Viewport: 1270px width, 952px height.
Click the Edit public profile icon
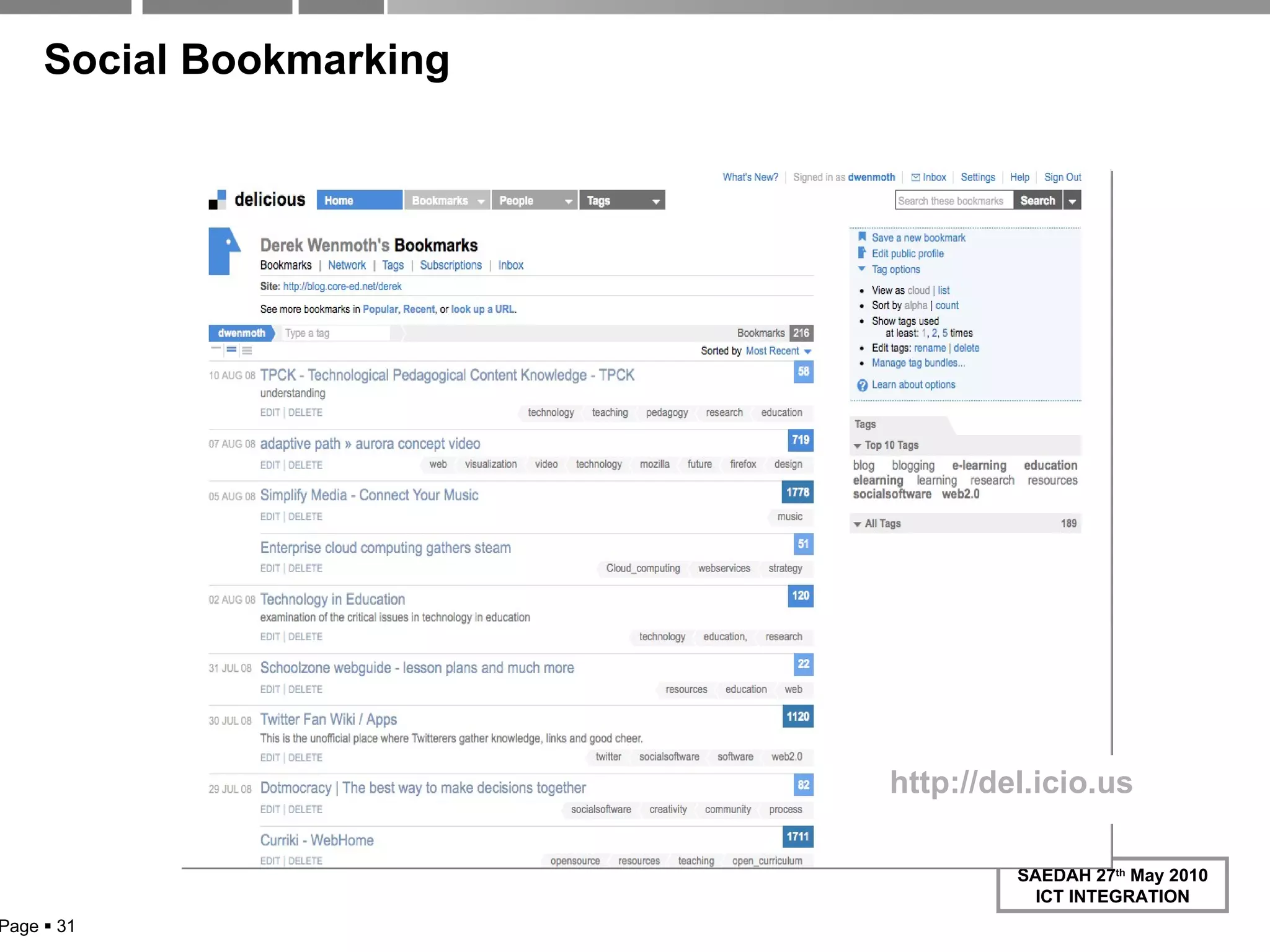coord(862,253)
